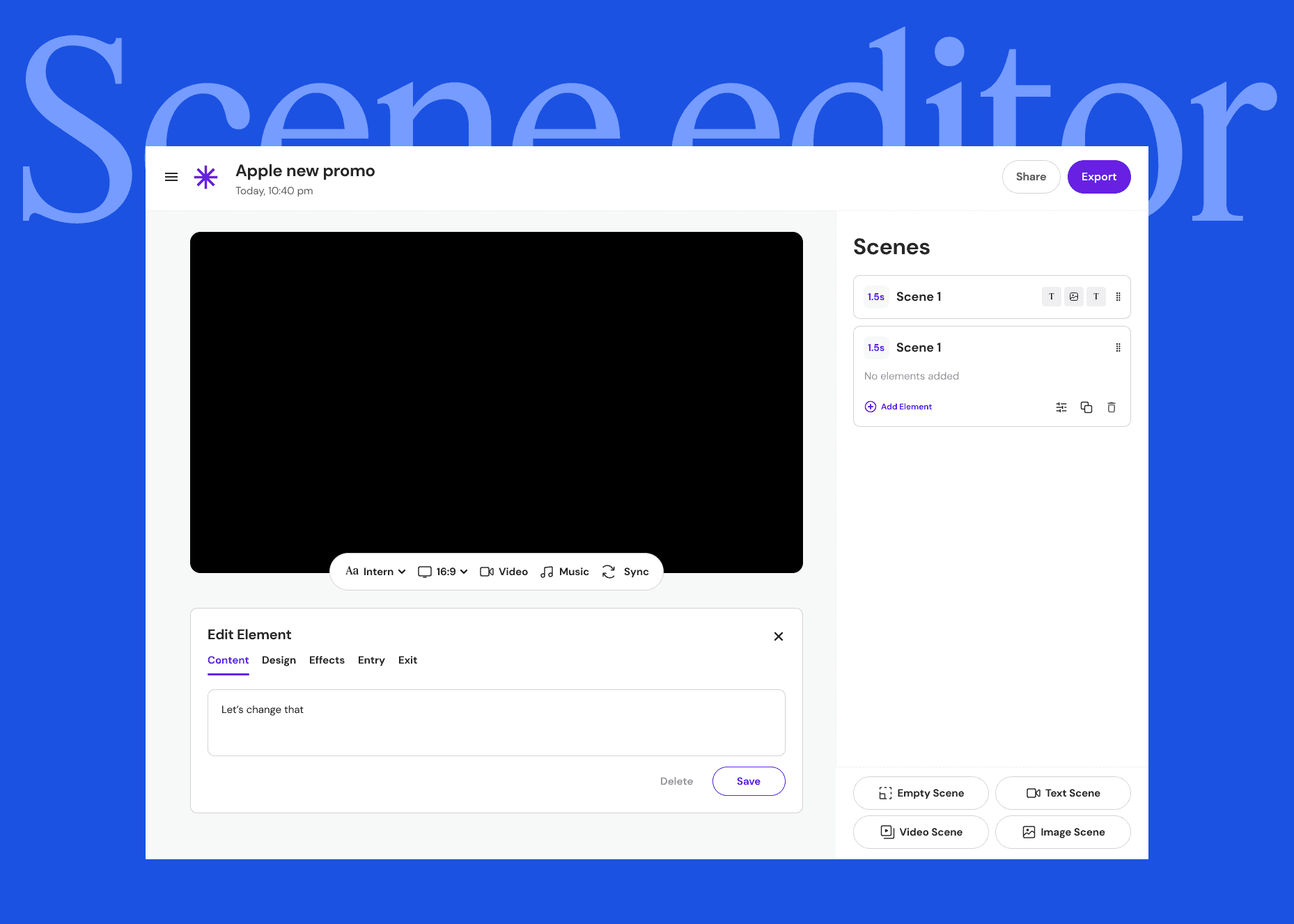
Task: Click the Delete element button
Action: point(676,781)
